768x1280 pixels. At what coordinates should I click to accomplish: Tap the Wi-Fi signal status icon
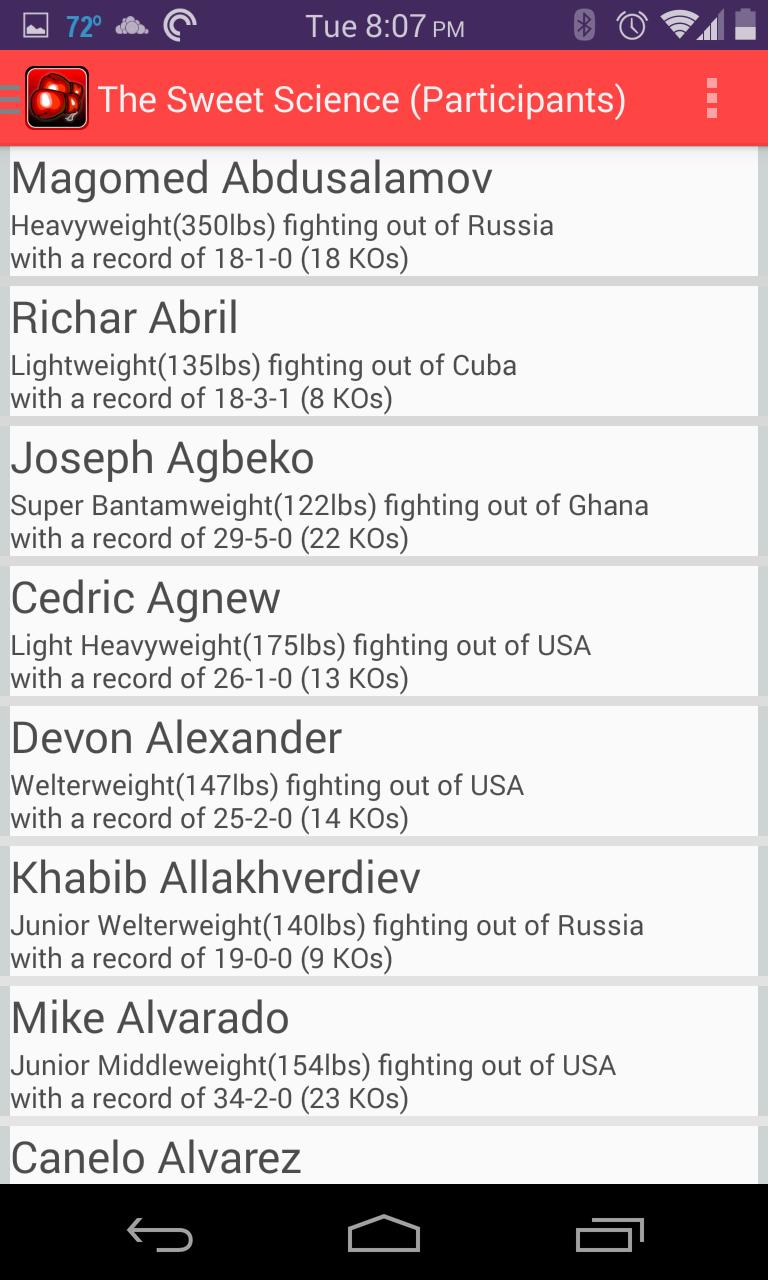pyautogui.click(x=680, y=25)
